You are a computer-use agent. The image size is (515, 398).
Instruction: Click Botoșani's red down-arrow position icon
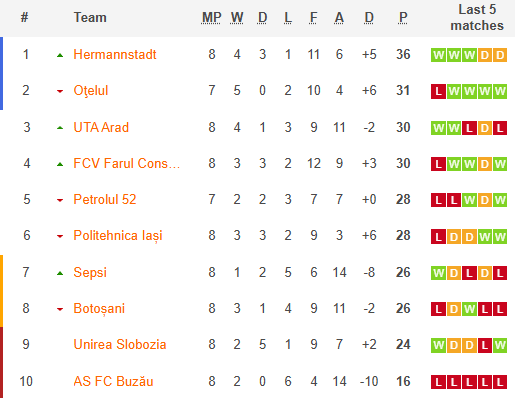pyautogui.click(x=60, y=309)
